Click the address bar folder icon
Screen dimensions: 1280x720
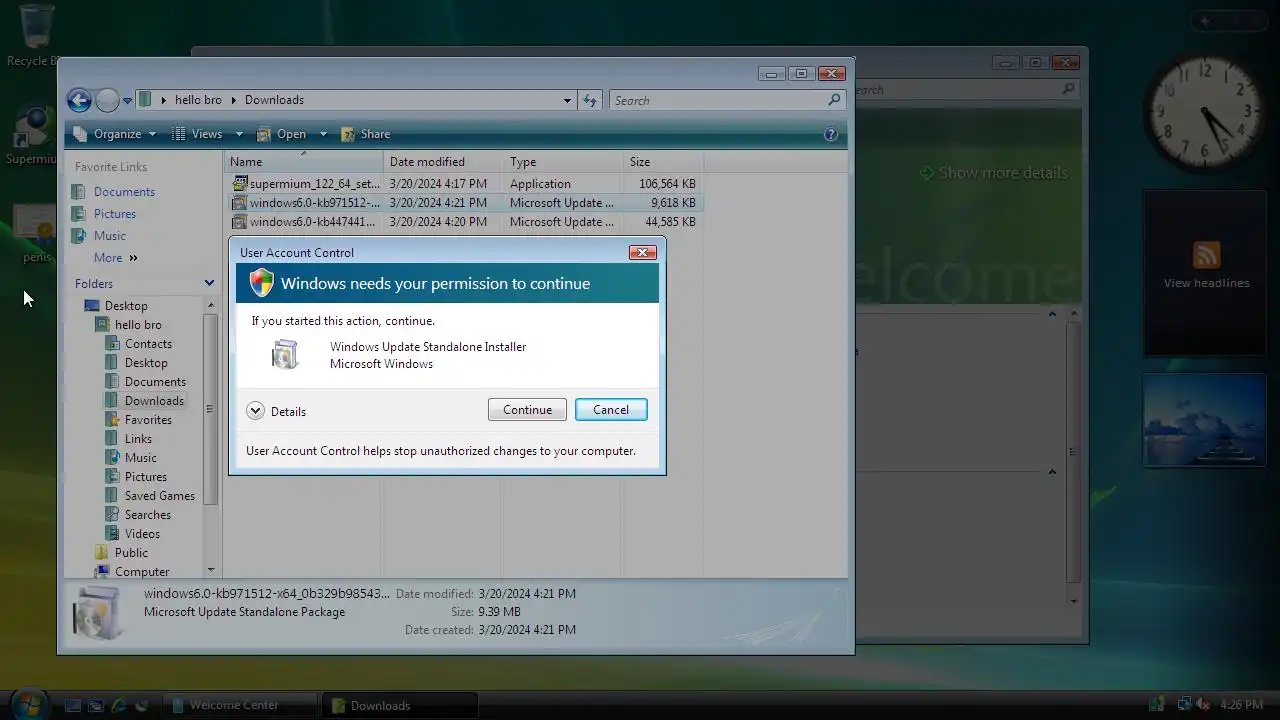[x=146, y=100]
